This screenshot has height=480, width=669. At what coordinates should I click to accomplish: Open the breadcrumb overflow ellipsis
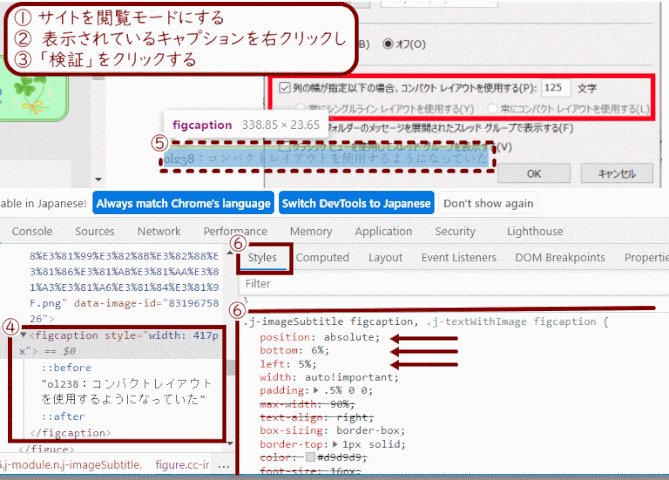224,466
